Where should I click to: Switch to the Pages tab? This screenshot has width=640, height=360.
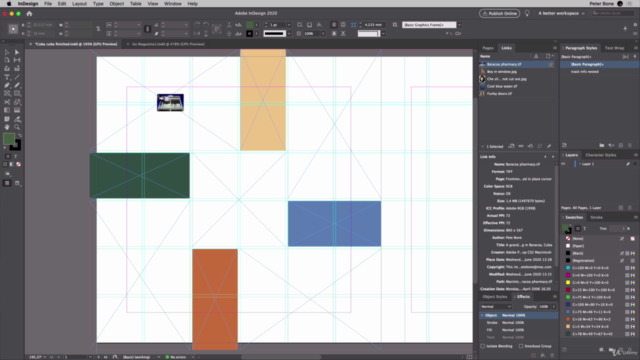[x=488, y=48]
